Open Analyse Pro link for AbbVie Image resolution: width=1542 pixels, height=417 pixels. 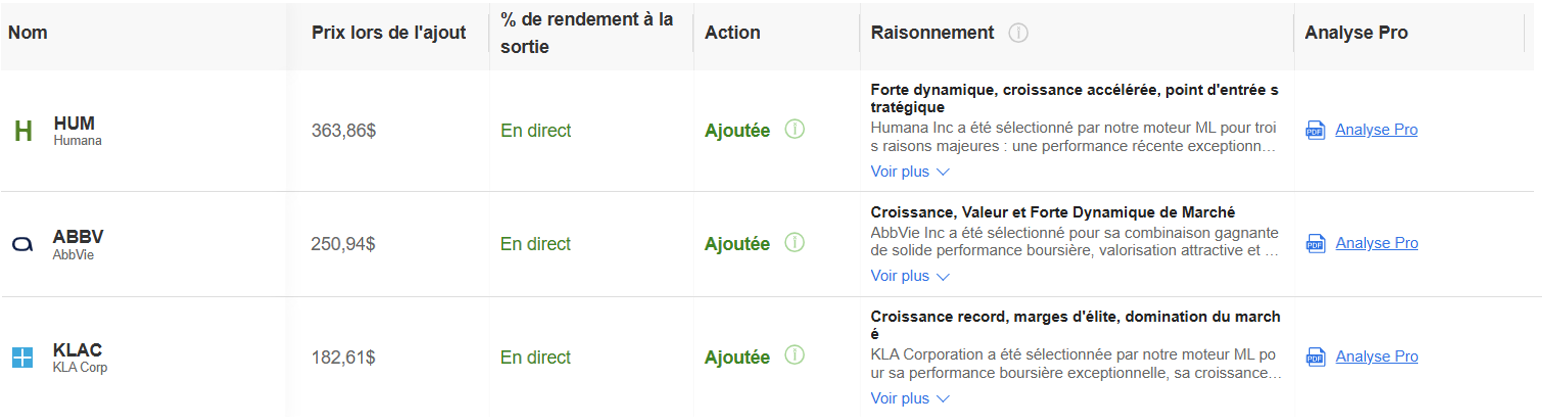point(1376,243)
